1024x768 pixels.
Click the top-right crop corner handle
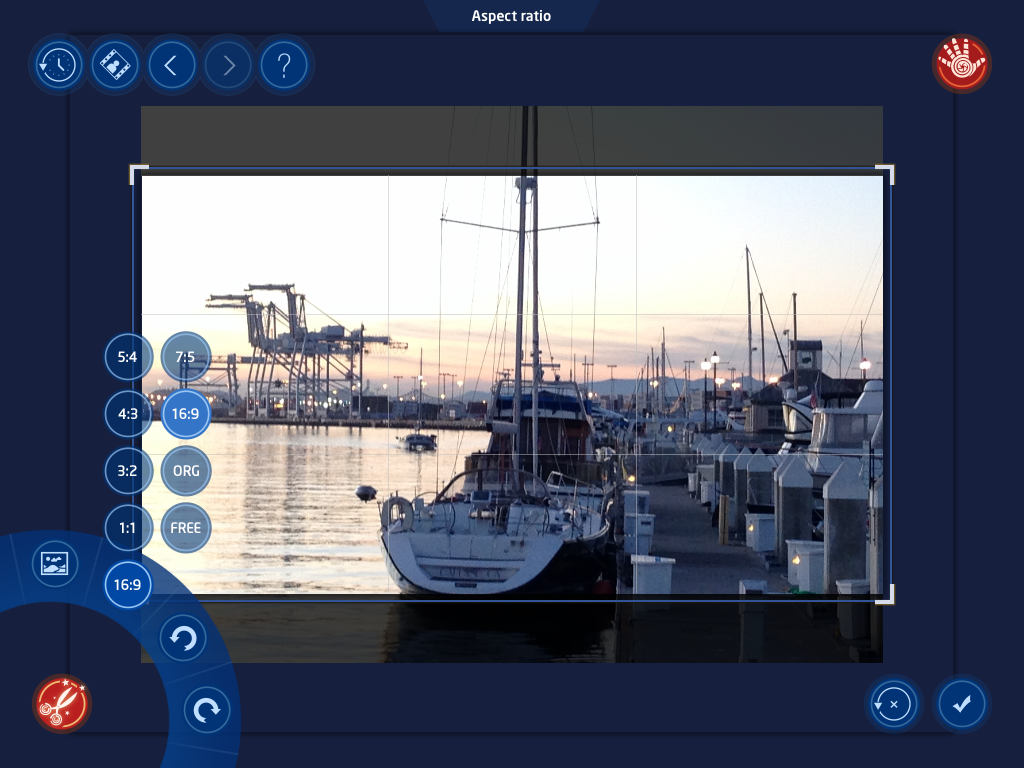click(885, 174)
